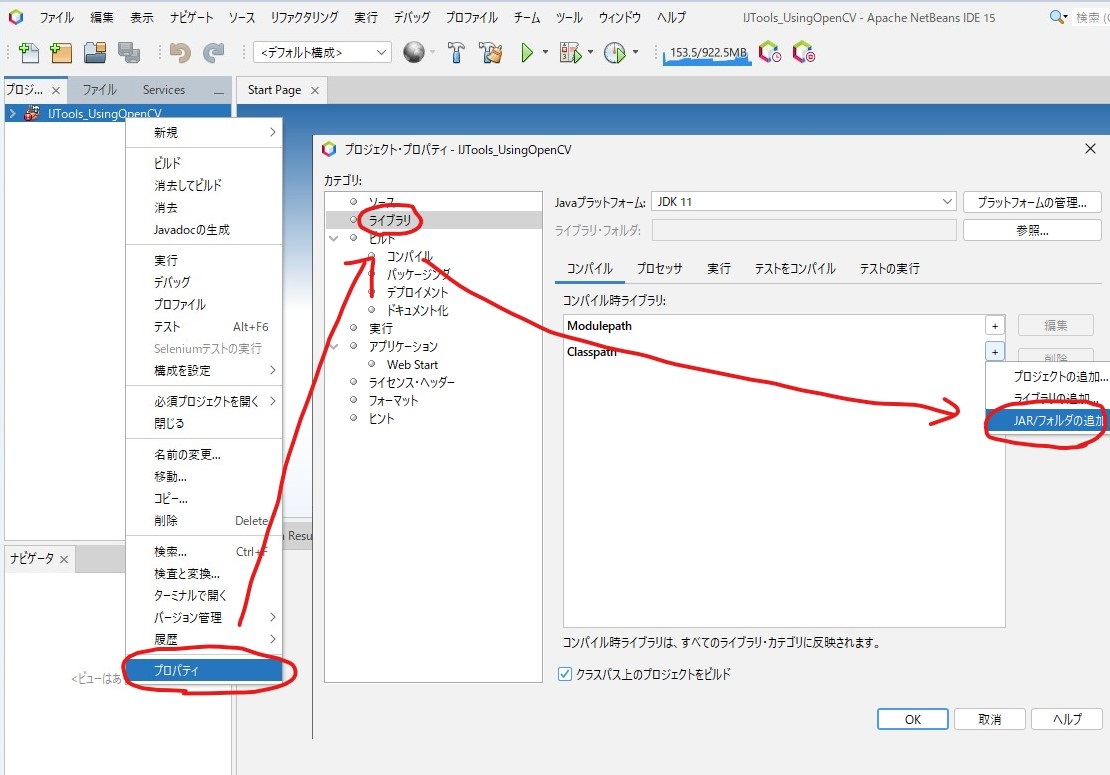Click the IJTools_UsingOpenCV project icon in tree
The height and width of the screenshot is (775, 1110).
pyautogui.click(x=32, y=113)
